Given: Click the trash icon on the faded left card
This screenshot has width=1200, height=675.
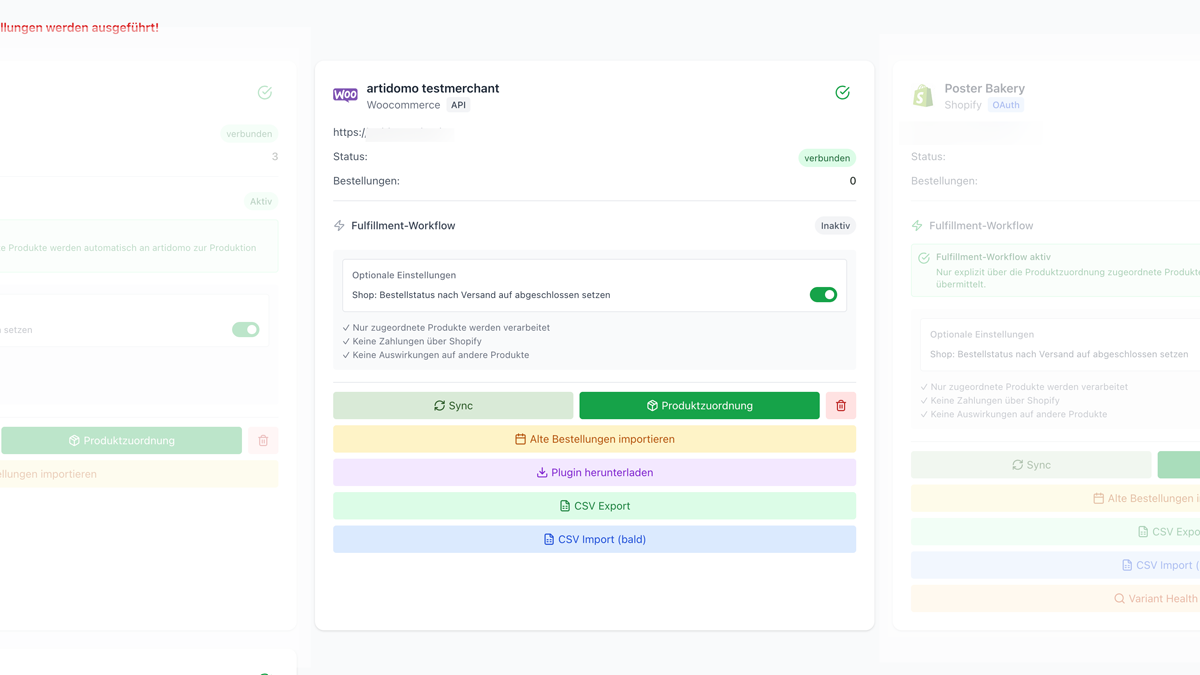Looking at the screenshot, I should point(263,440).
